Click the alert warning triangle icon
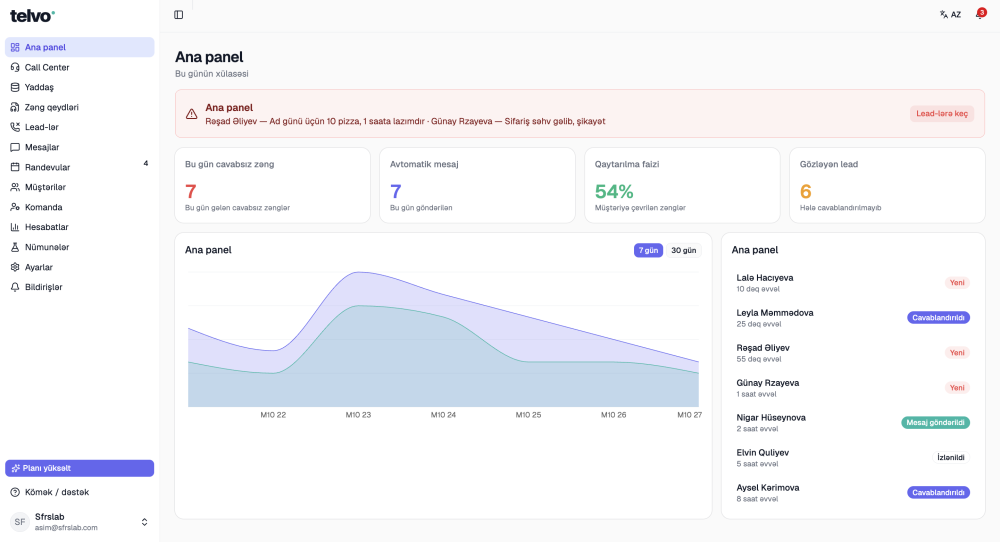 (x=191, y=114)
